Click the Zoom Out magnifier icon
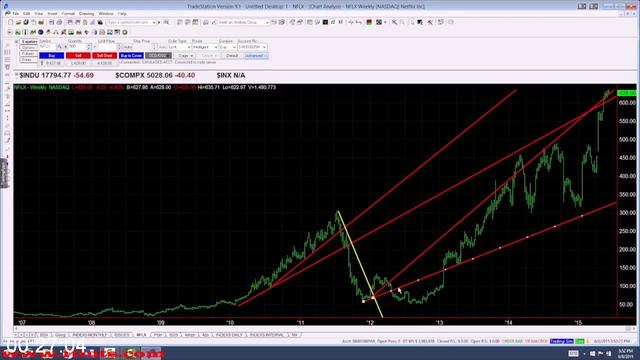Screen dimensions: 640x360 402,22
